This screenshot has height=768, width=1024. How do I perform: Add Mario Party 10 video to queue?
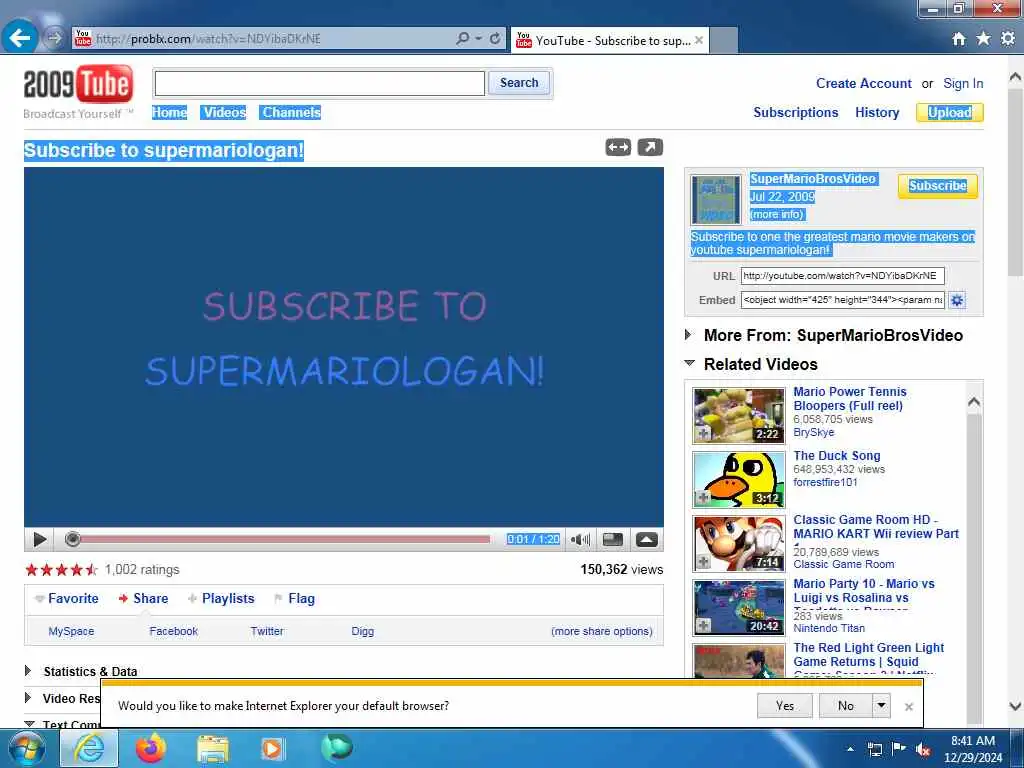[703, 626]
